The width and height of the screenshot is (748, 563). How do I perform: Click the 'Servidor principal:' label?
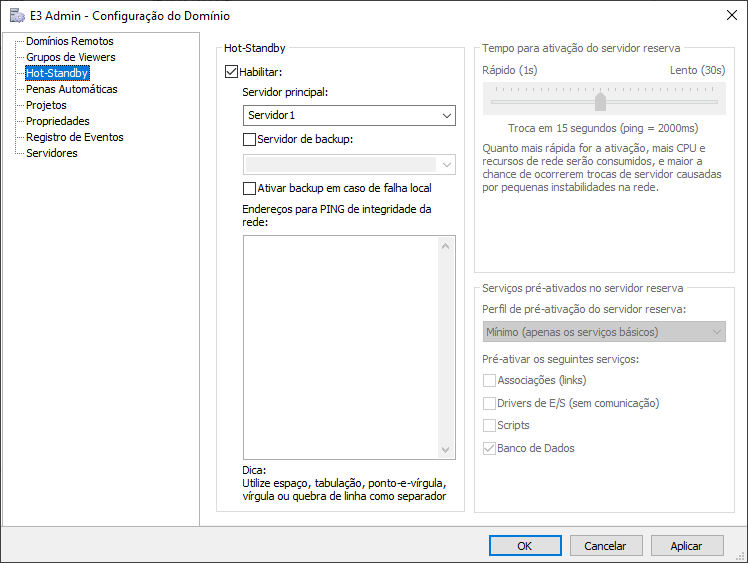(285, 92)
